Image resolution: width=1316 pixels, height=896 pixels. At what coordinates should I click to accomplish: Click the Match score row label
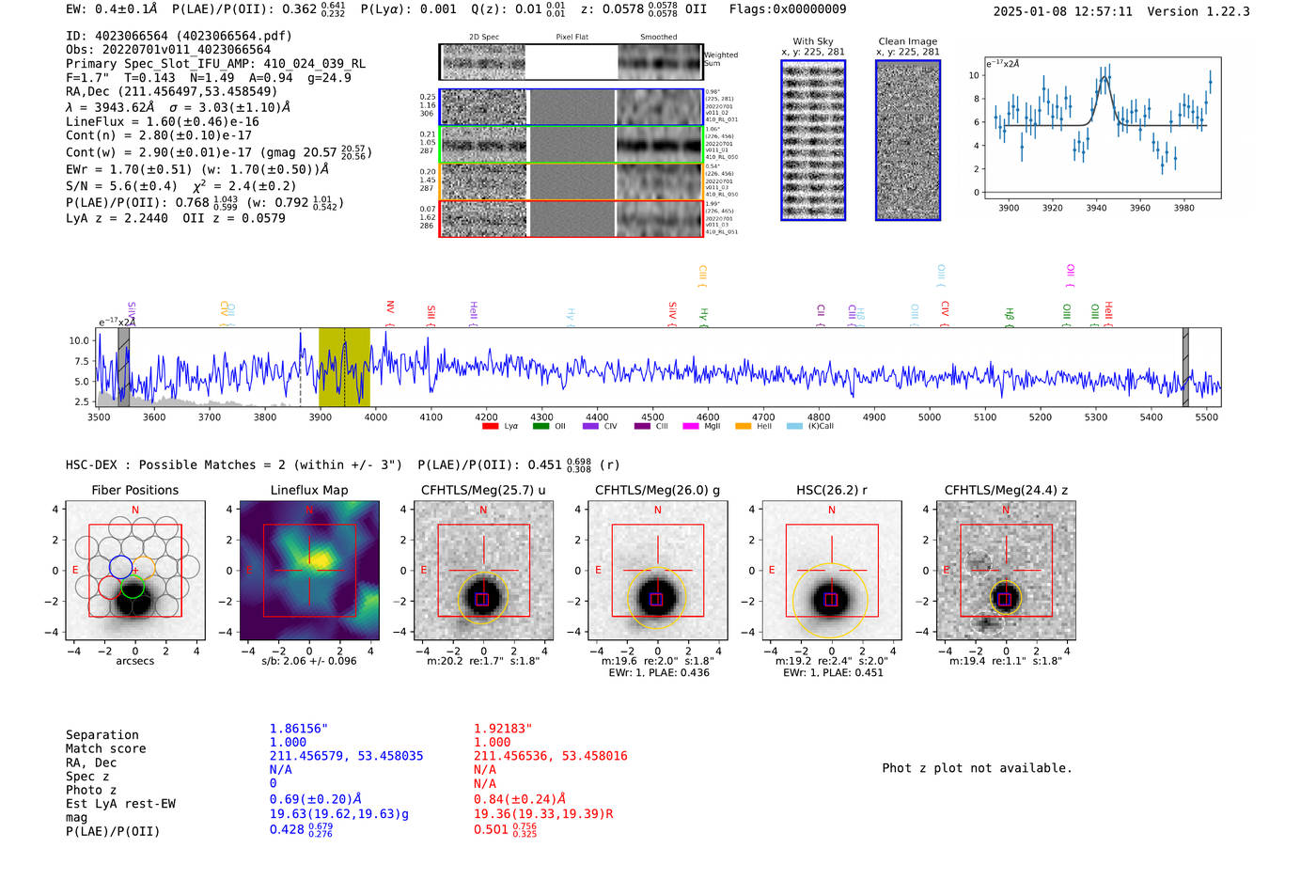pyautogui.click(x=106, y=749)
